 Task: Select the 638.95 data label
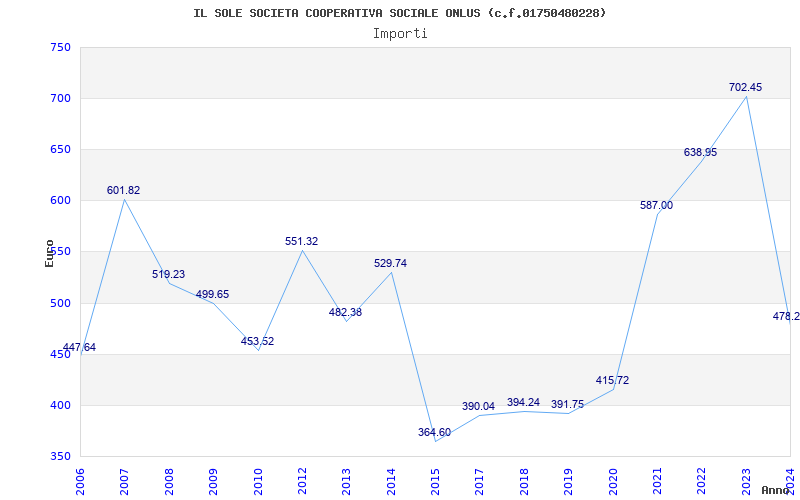(700, 153)
